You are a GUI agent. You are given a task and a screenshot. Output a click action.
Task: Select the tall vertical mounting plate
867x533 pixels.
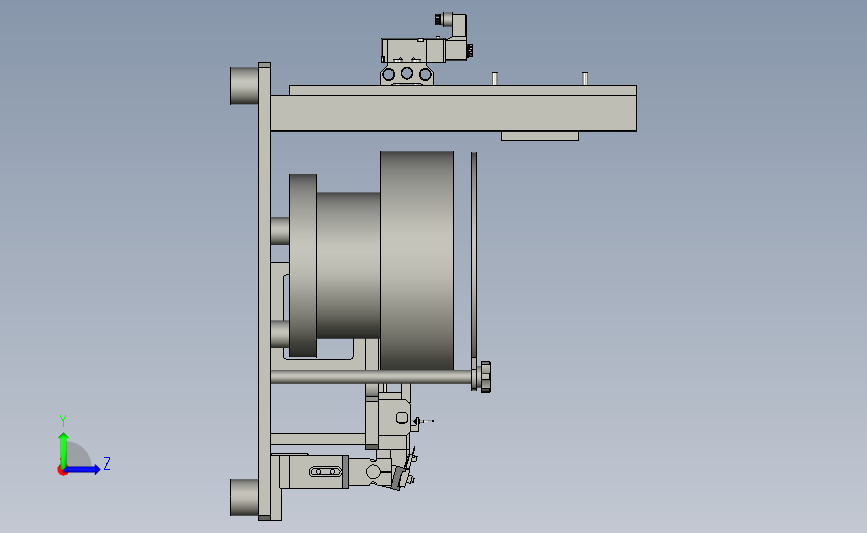(264, 291)
